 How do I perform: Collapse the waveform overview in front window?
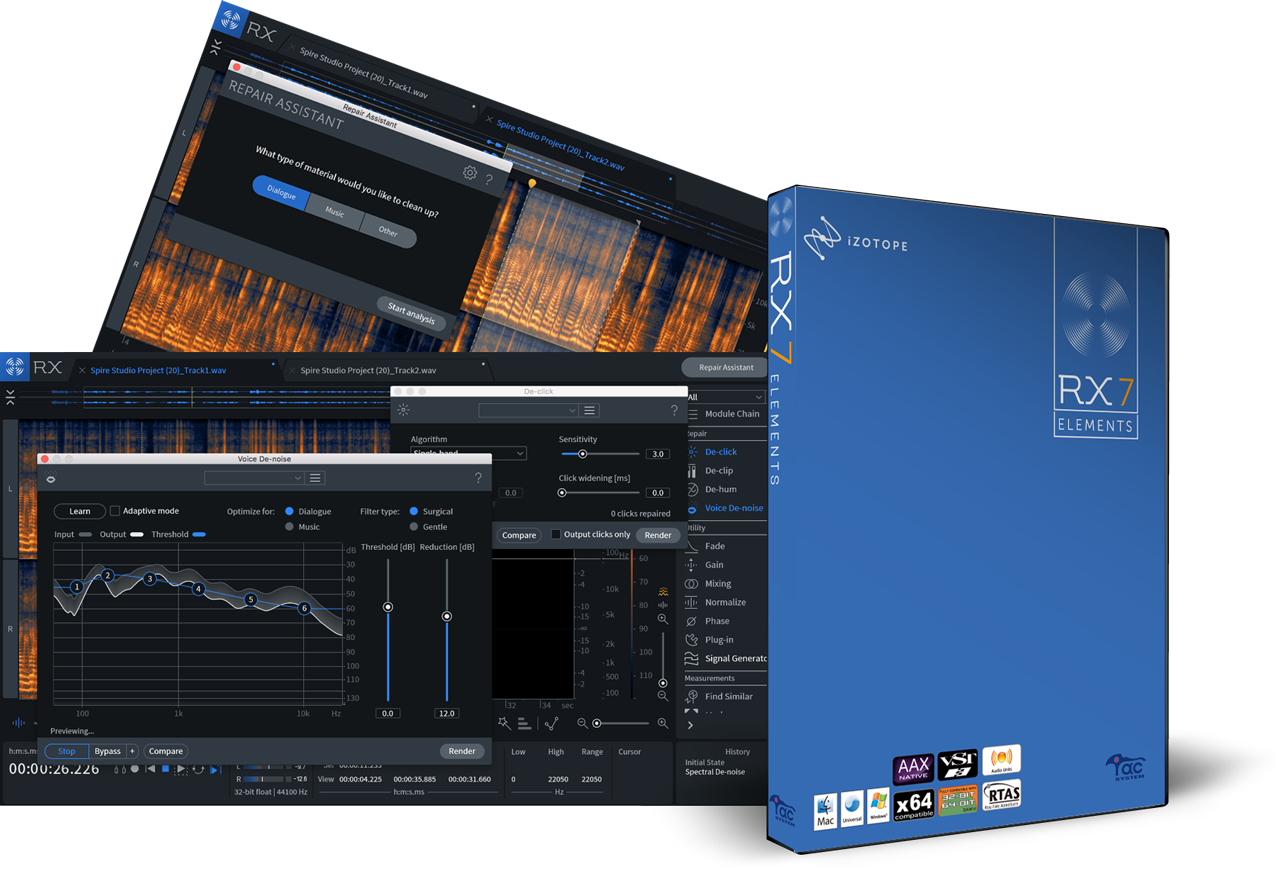point(10,397)
